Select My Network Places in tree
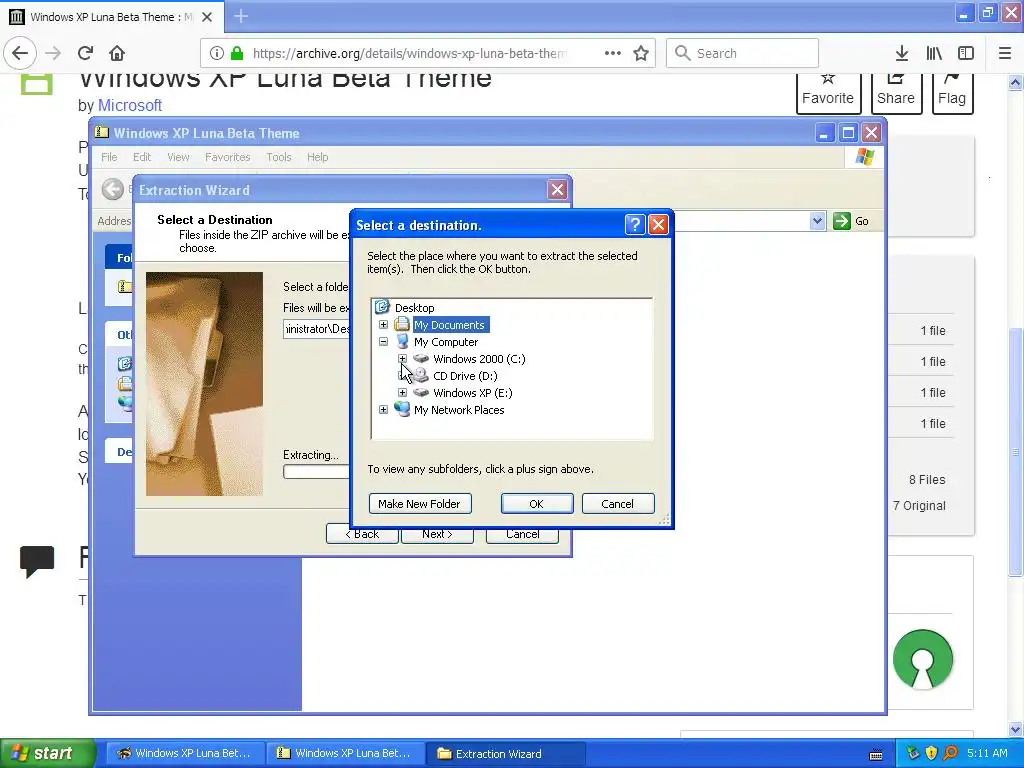The height and width of the screenshot is (768, 1024). [x=458, y=409]
